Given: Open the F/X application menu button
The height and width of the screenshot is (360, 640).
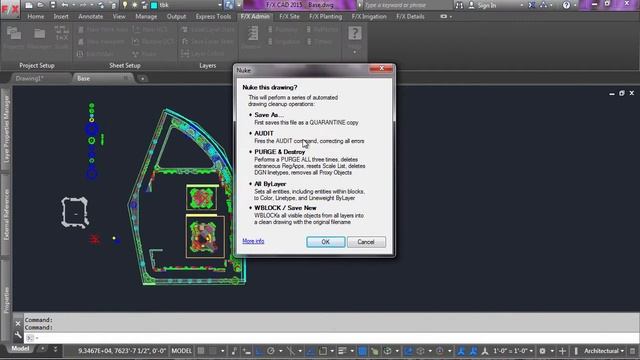Looking at the screenshot, I should point(10,9).
